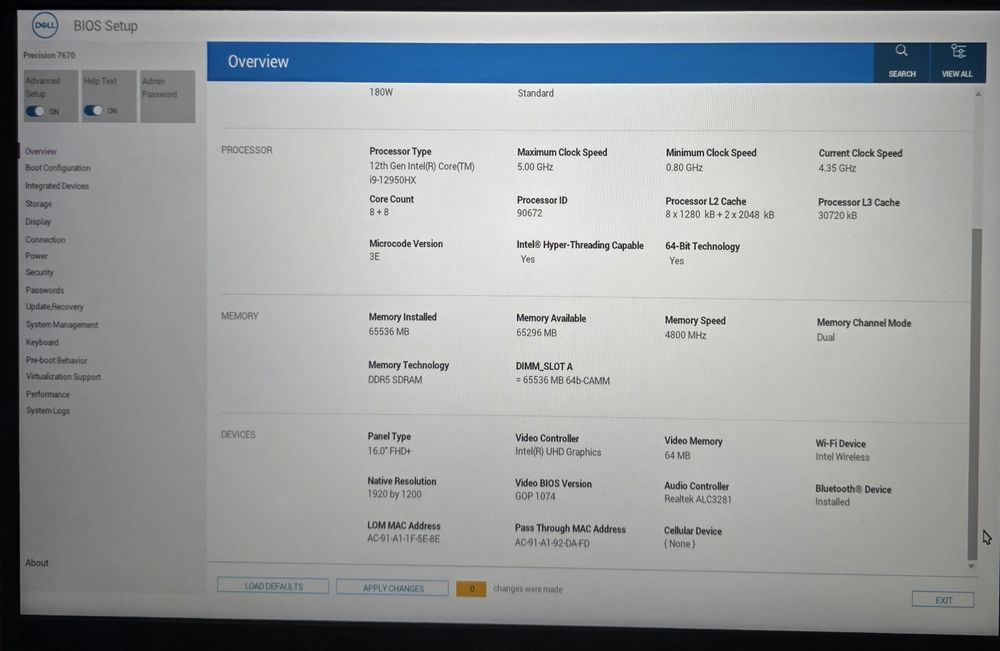1000x651 pixels.
Task: Open Virtualization Support section
Action: 63,377
